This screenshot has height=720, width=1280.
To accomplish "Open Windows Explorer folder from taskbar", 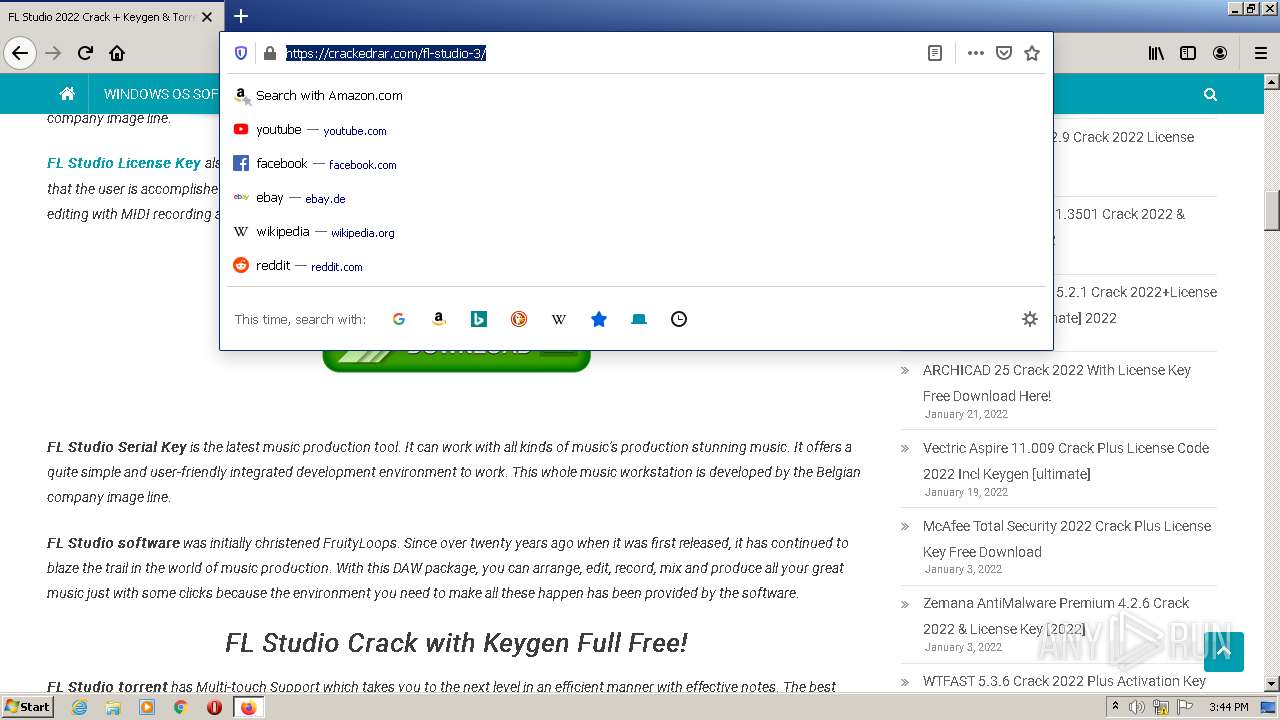I will click(113, 707).
